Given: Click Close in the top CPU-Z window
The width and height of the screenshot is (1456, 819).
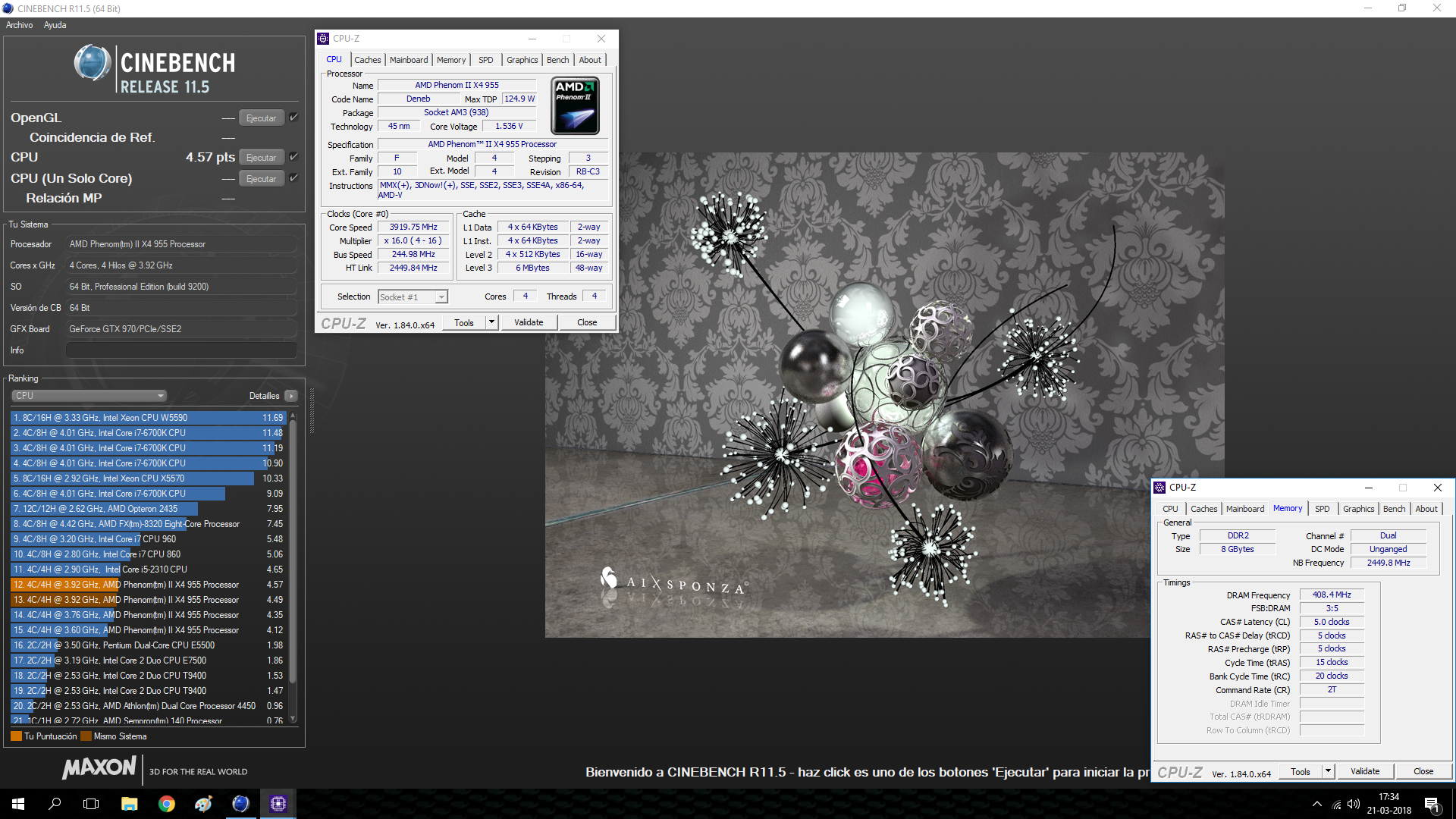Looking at the screenshot, I should coord(587,322).
